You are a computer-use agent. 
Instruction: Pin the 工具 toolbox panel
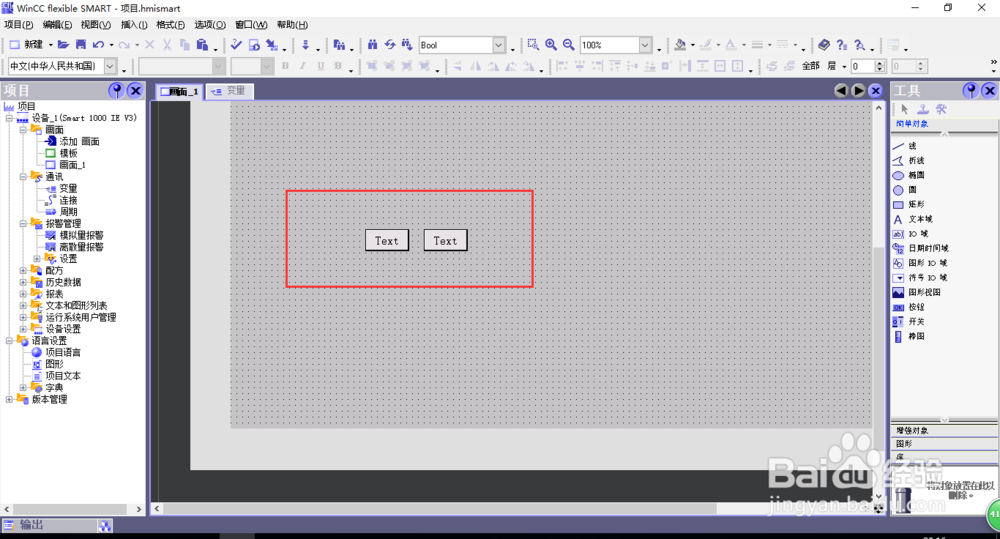click(x=971, y=91)
